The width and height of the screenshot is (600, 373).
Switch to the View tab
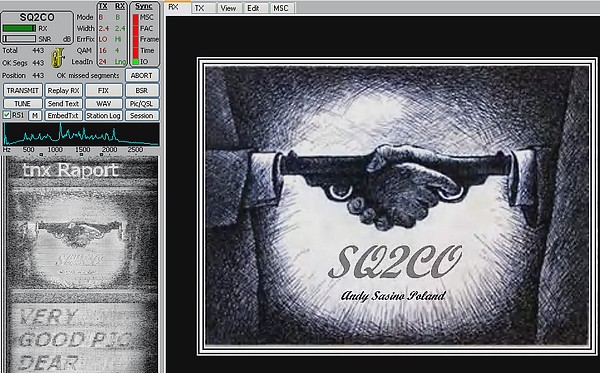coord(229,8)
